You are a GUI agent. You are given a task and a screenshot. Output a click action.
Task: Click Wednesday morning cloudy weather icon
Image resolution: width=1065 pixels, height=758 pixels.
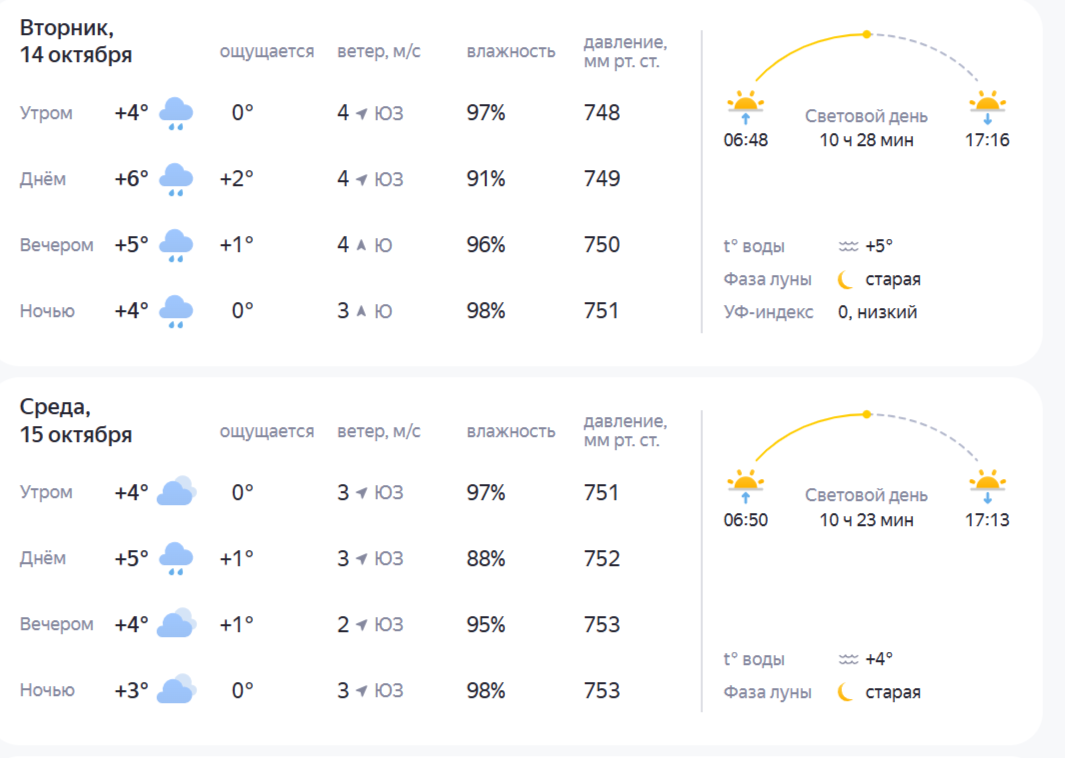tap(176, 492)
